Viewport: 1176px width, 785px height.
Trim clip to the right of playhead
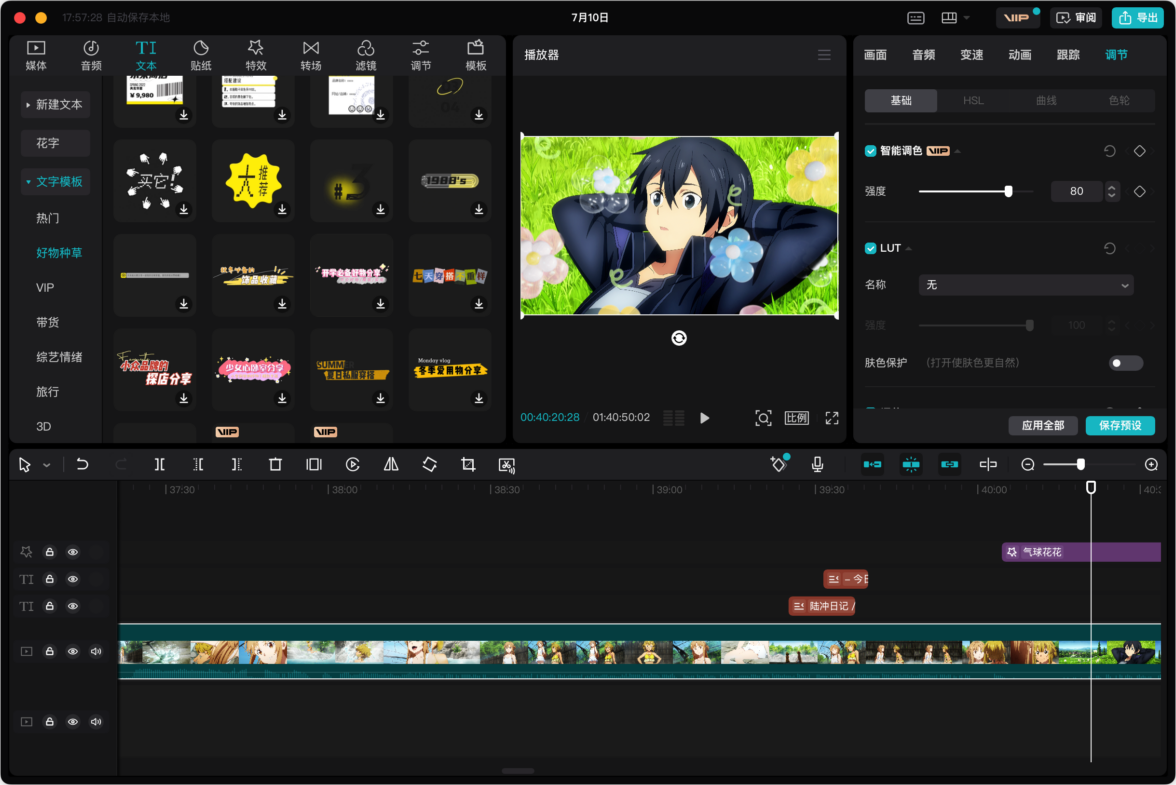236,465
